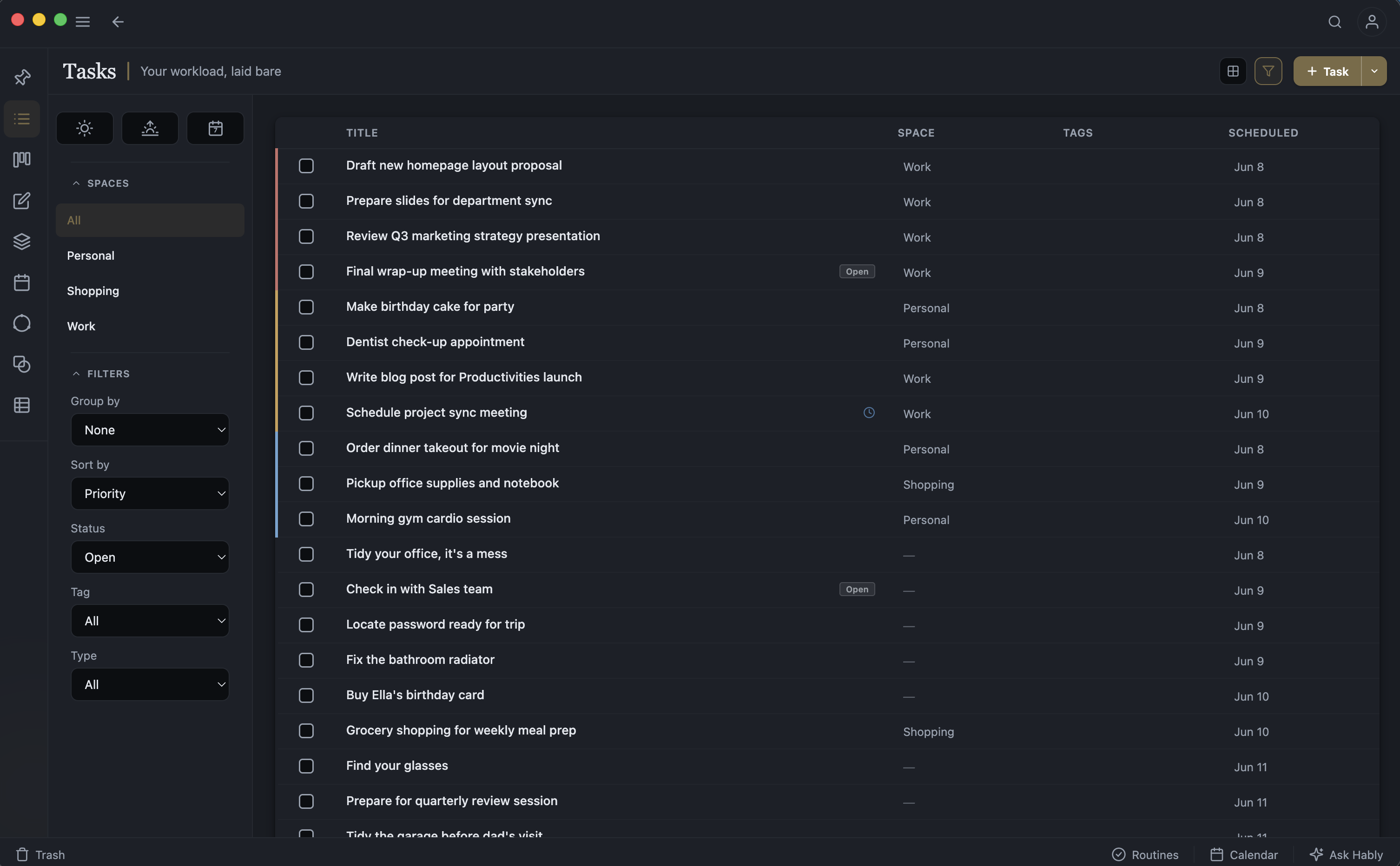Click Open badge on Check in with Sales
Viewport: 1400px width, 866px height.
tap(857, 590)
